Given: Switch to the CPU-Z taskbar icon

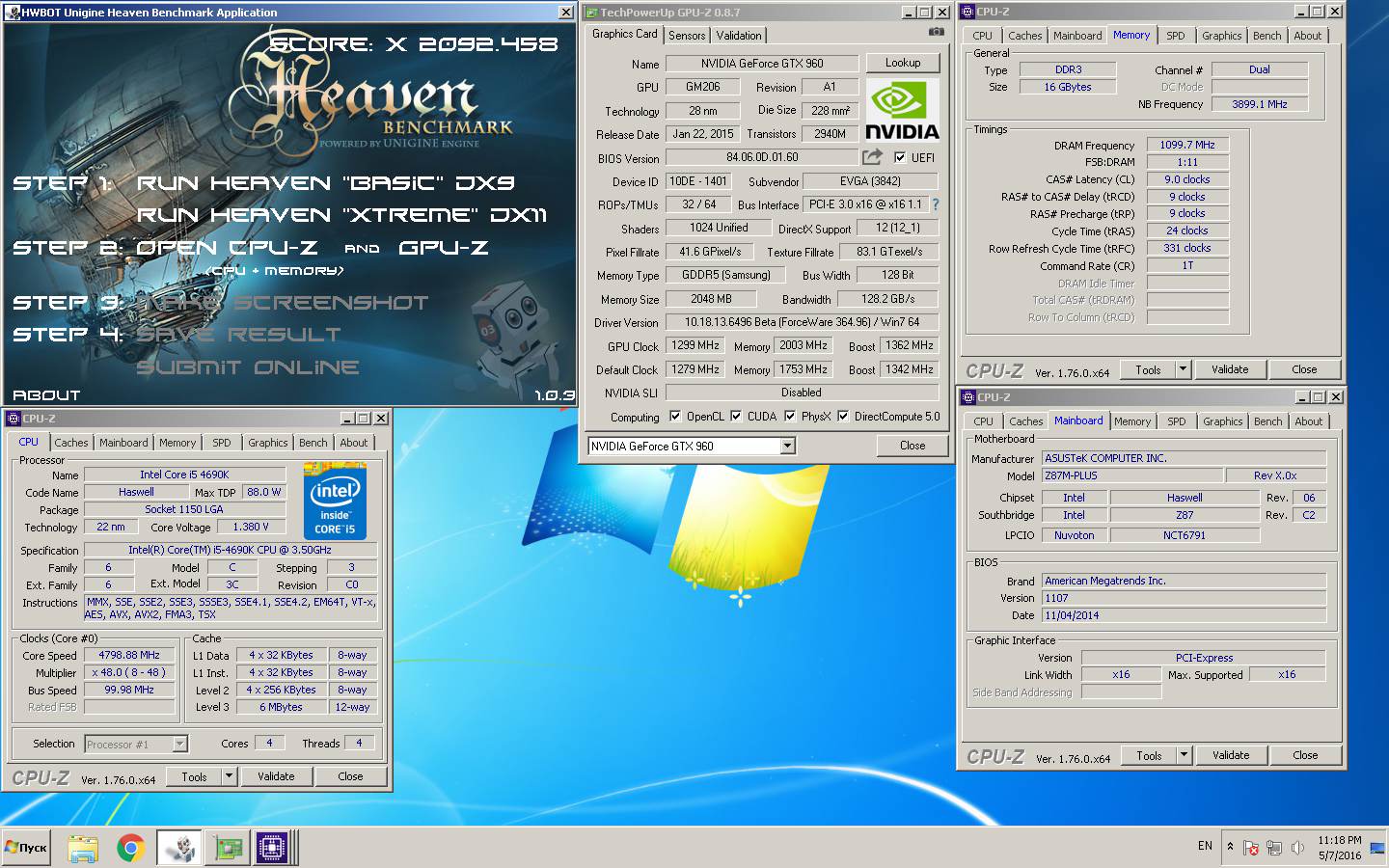Looking at the screenshot, I should (x=273, y=848).
